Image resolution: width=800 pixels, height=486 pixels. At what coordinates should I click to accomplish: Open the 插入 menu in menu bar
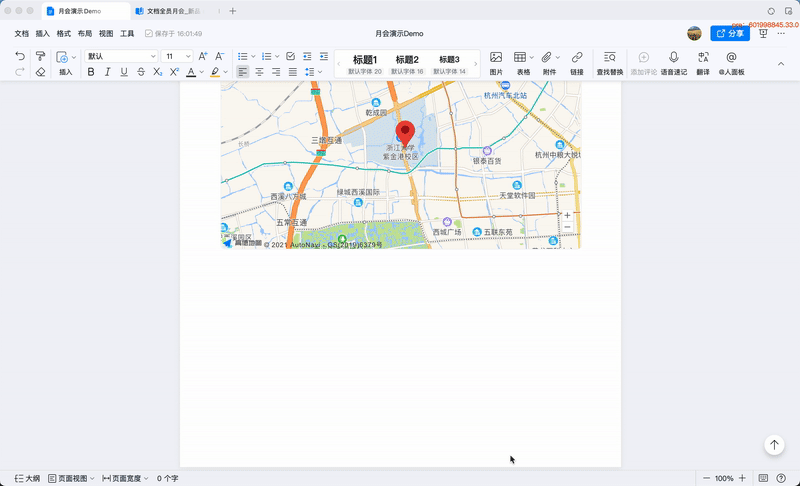pos(42,34)
